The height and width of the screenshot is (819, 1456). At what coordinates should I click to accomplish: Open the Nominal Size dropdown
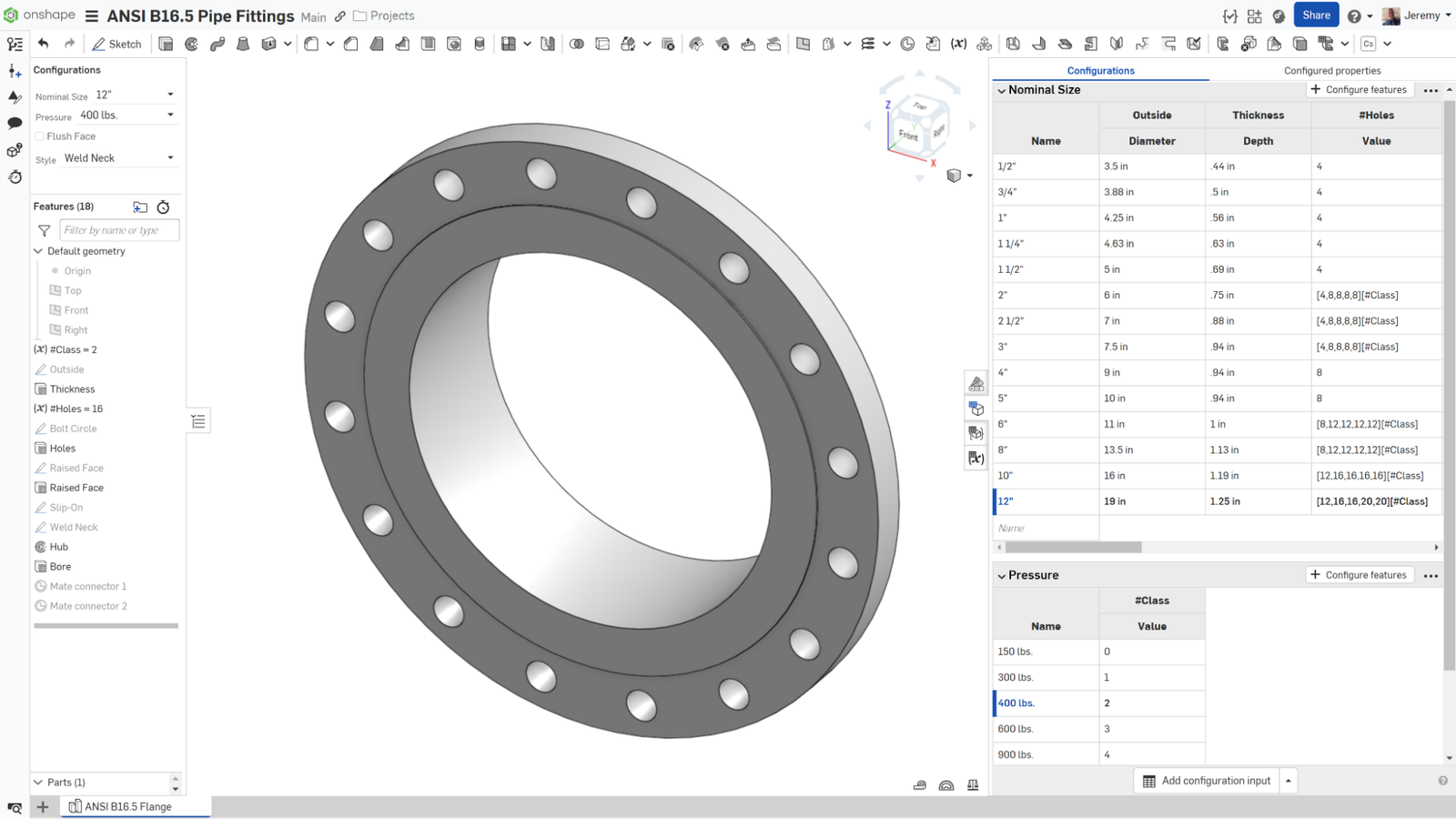(169, 94)
